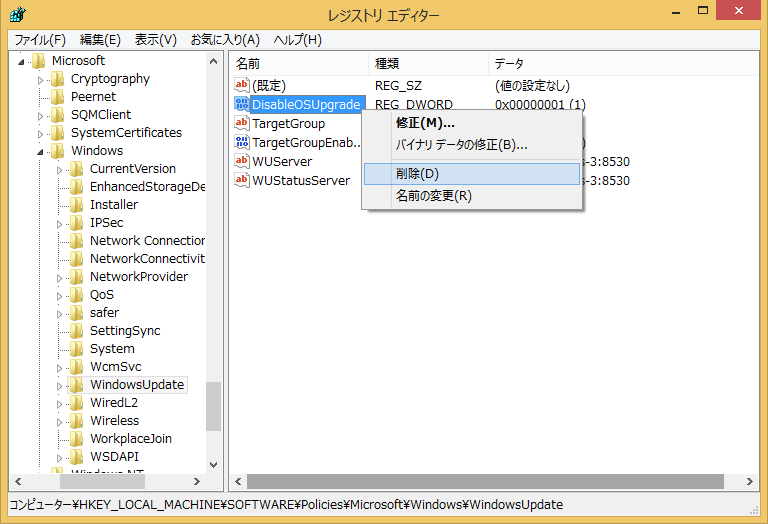
Task: Open the お気に入り(A) menu
Action: coord(225,40)
